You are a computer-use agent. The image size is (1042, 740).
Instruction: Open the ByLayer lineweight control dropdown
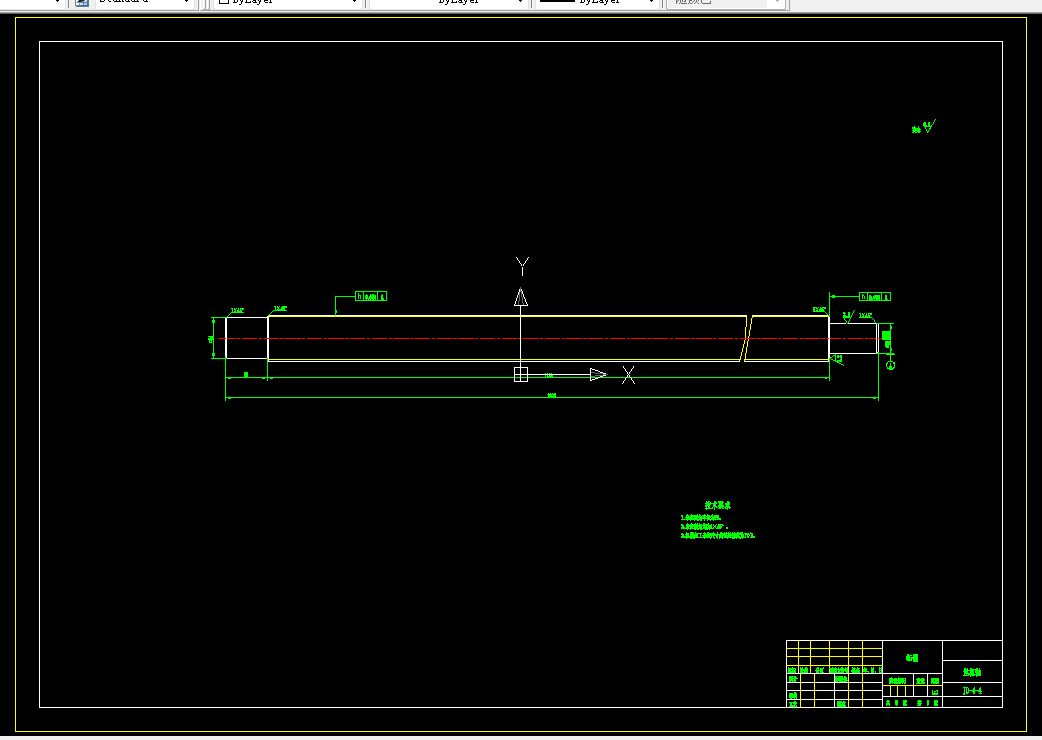pyautogui.click(x=596, y=2)
